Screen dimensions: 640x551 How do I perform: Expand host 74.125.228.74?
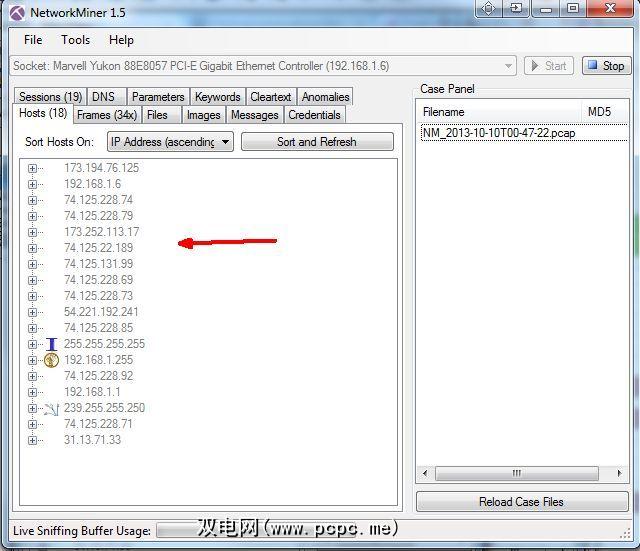[32, 200]
